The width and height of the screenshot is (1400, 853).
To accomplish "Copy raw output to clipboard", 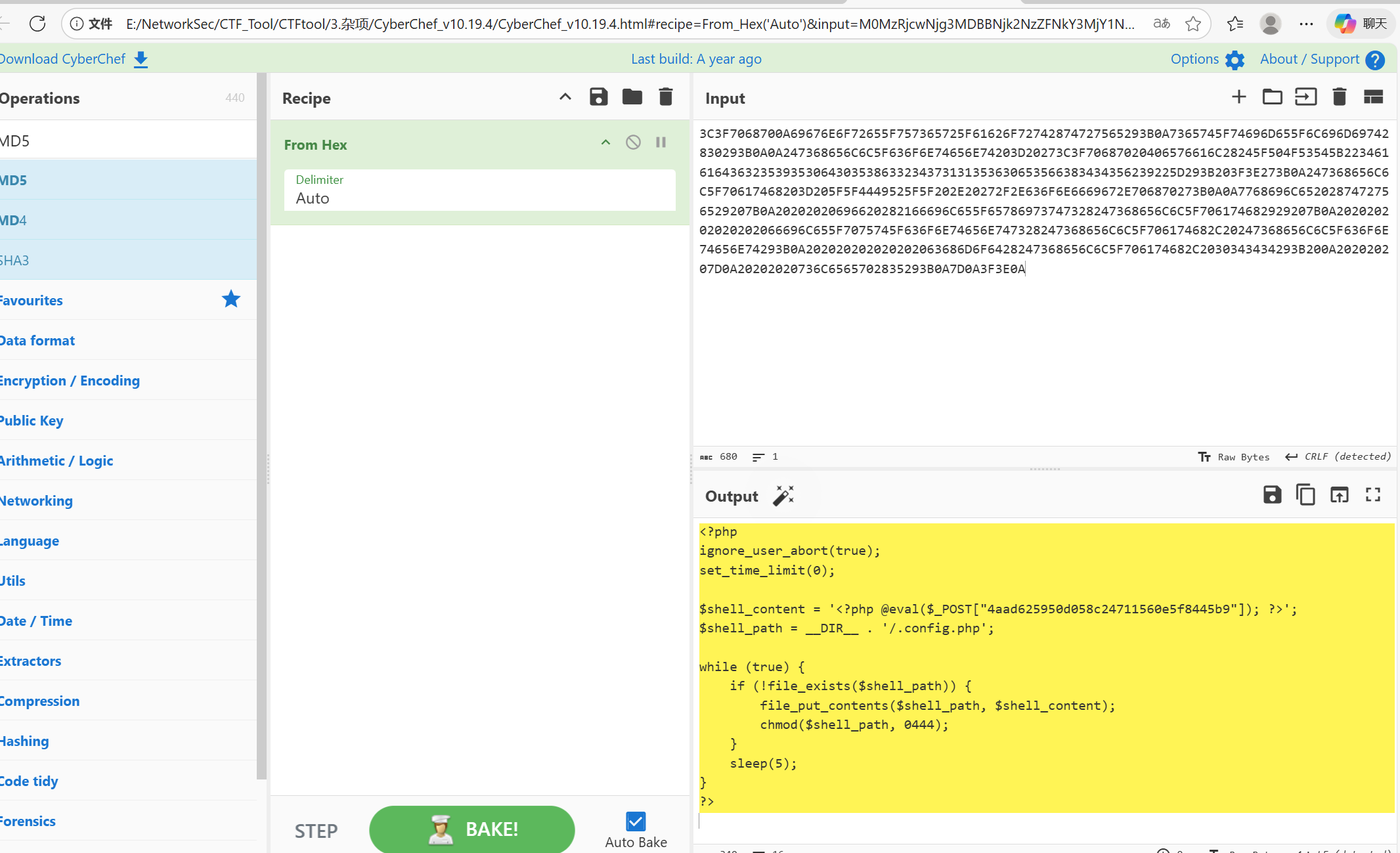I will click(x=1305, y=494).
